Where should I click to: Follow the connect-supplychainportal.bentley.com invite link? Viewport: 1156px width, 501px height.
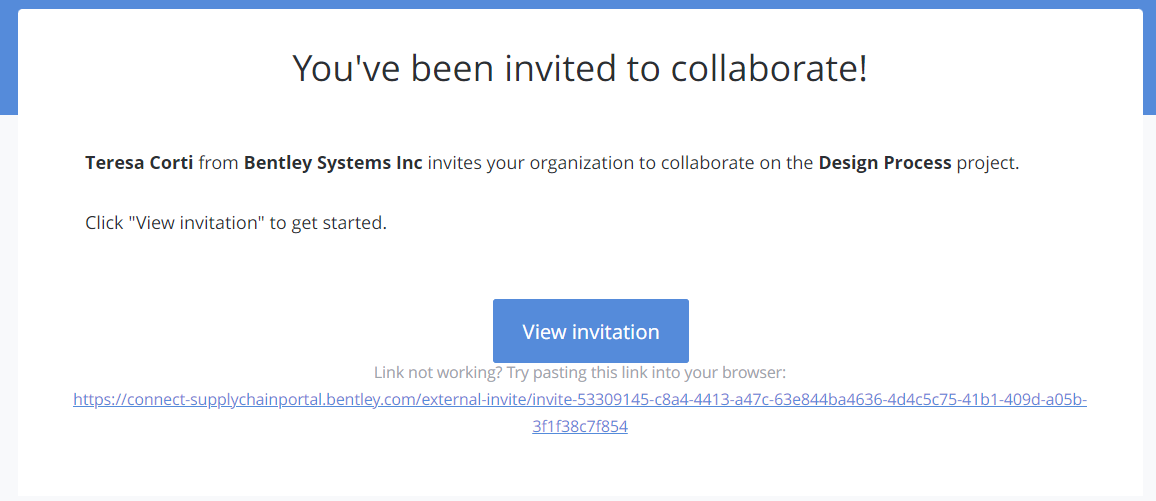point(580,413)
